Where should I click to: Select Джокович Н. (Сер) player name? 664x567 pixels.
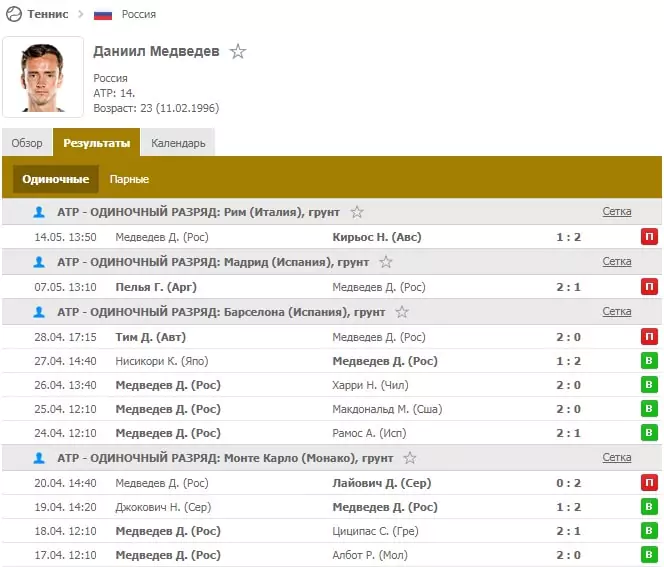pyautogui.click(x=163, y=507)
